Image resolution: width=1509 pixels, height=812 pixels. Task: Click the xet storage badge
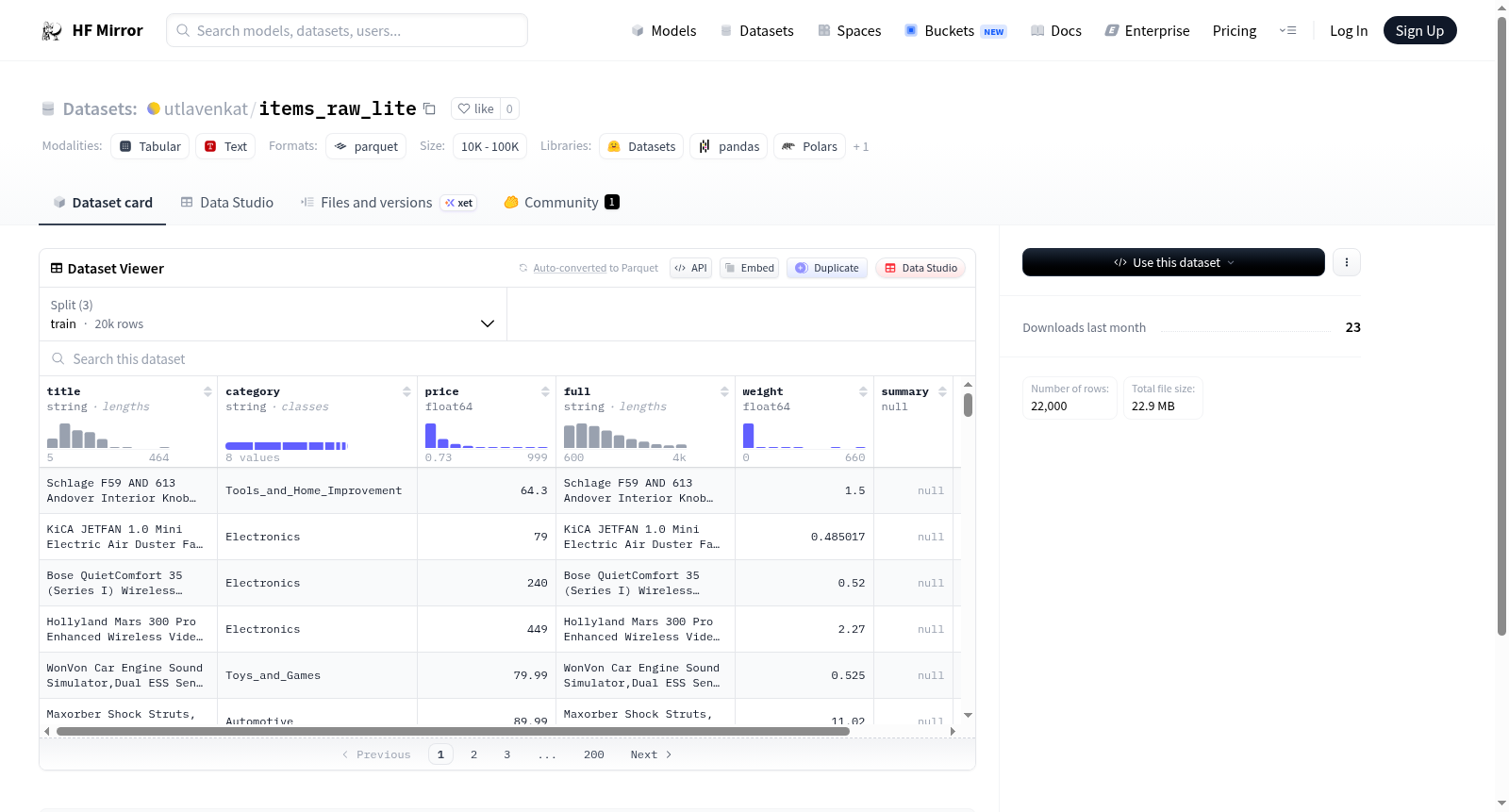click(459, 203)
